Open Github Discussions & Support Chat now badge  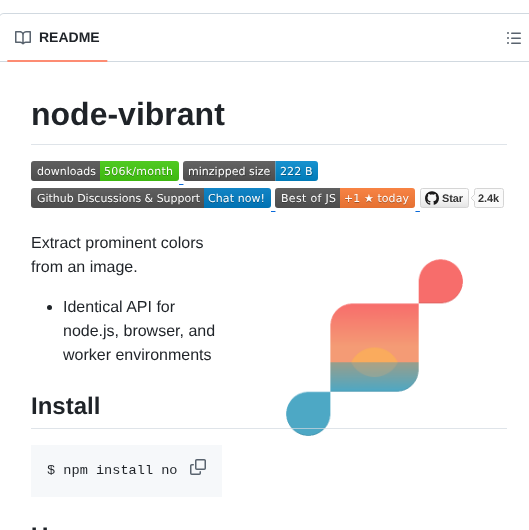[151, 198]
